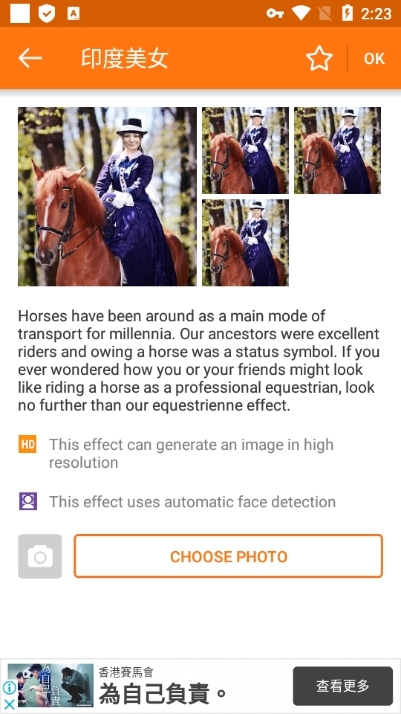Tap the 印度美女 title text

(125, 58)
